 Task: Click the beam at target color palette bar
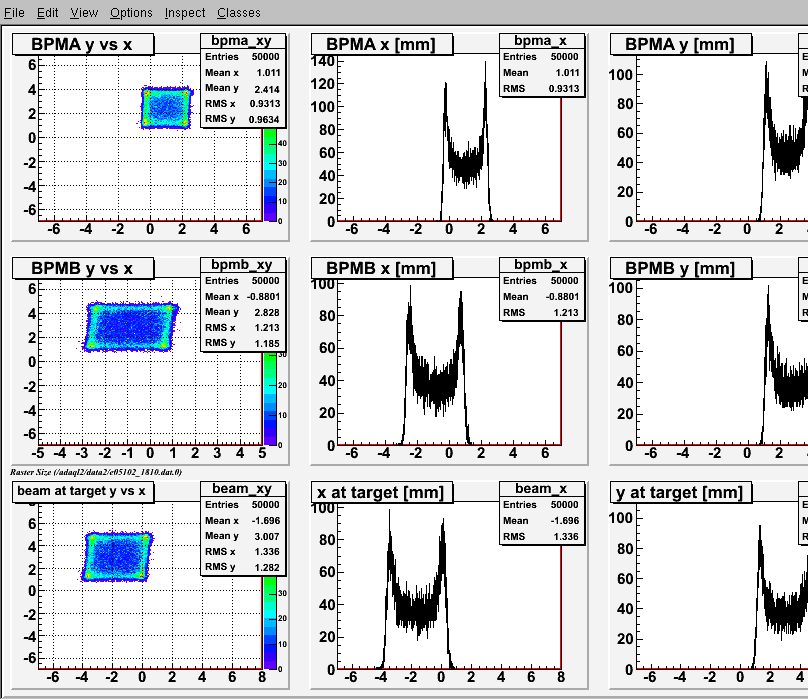coord(270,623)
